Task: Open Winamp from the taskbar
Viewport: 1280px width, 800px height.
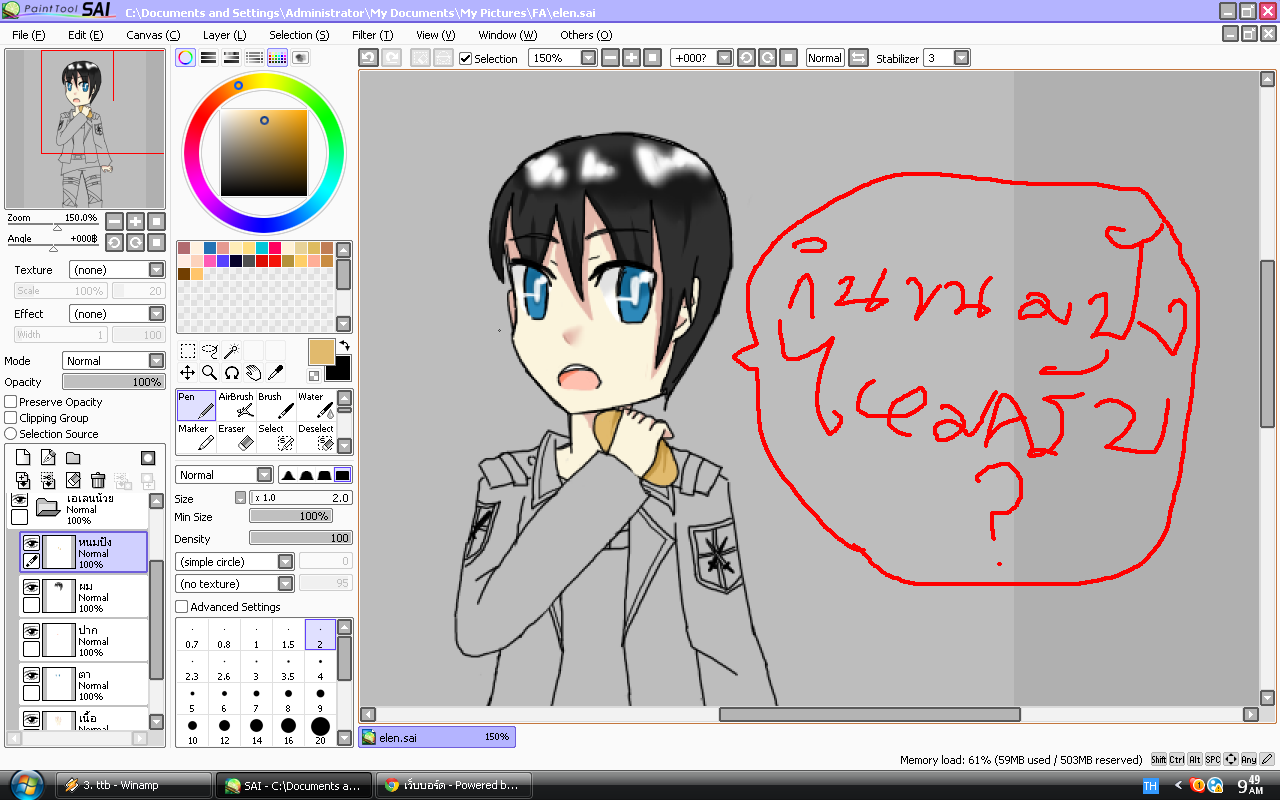Action: pos(134,786)
